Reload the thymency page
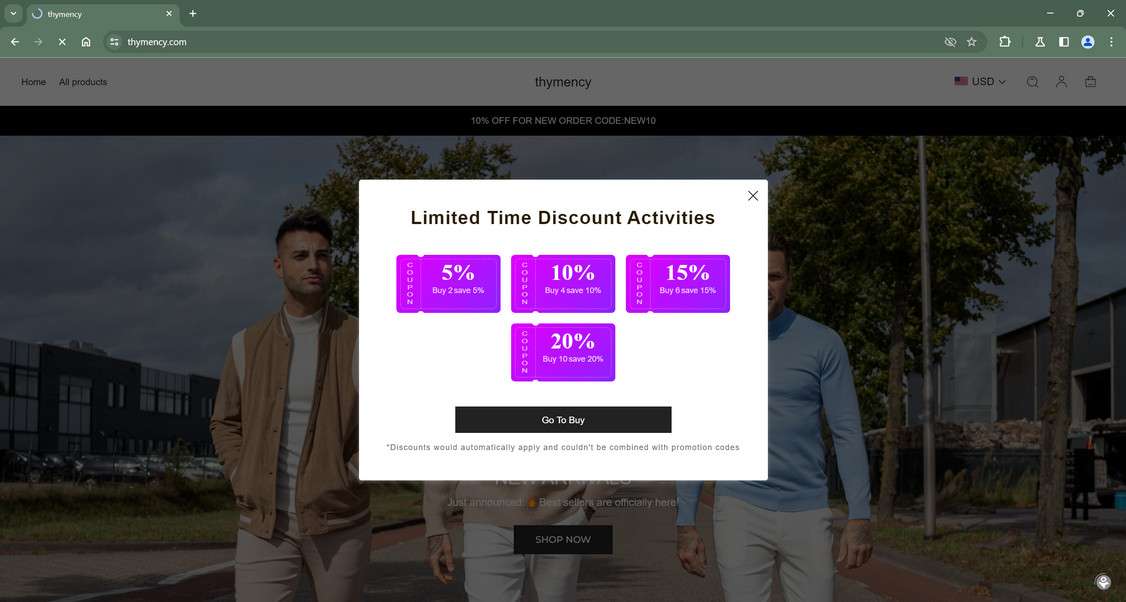This screenshot has width=1126, height=602. coord(61,42)
